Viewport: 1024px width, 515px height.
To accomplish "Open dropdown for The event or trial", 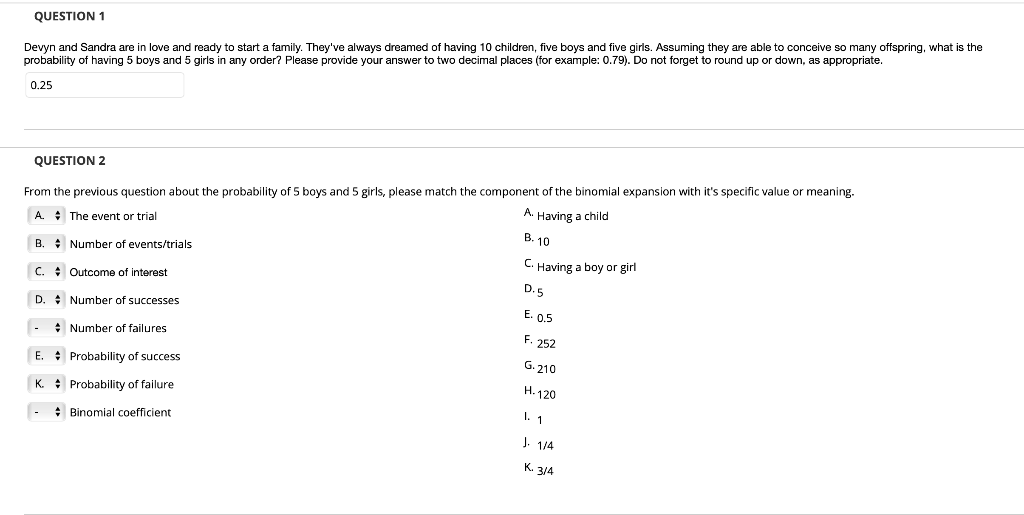I will point(46,215).
